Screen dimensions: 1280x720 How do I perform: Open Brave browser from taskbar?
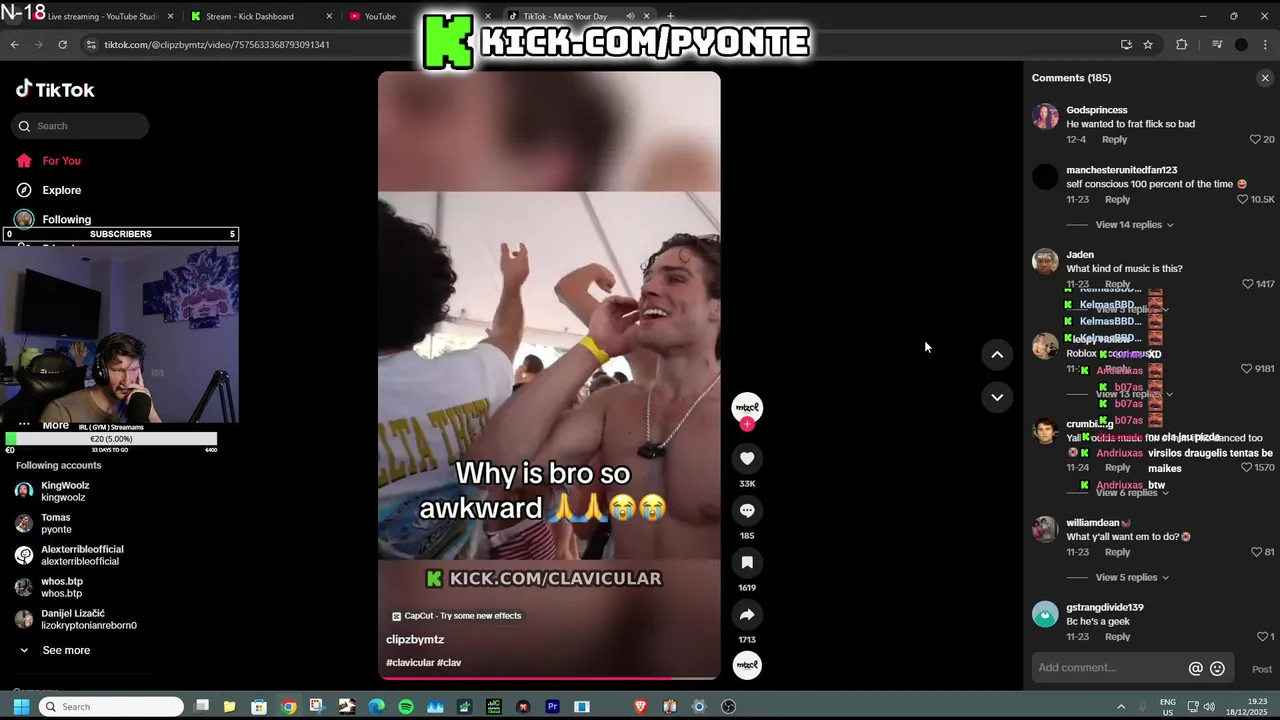coord(641,707)
